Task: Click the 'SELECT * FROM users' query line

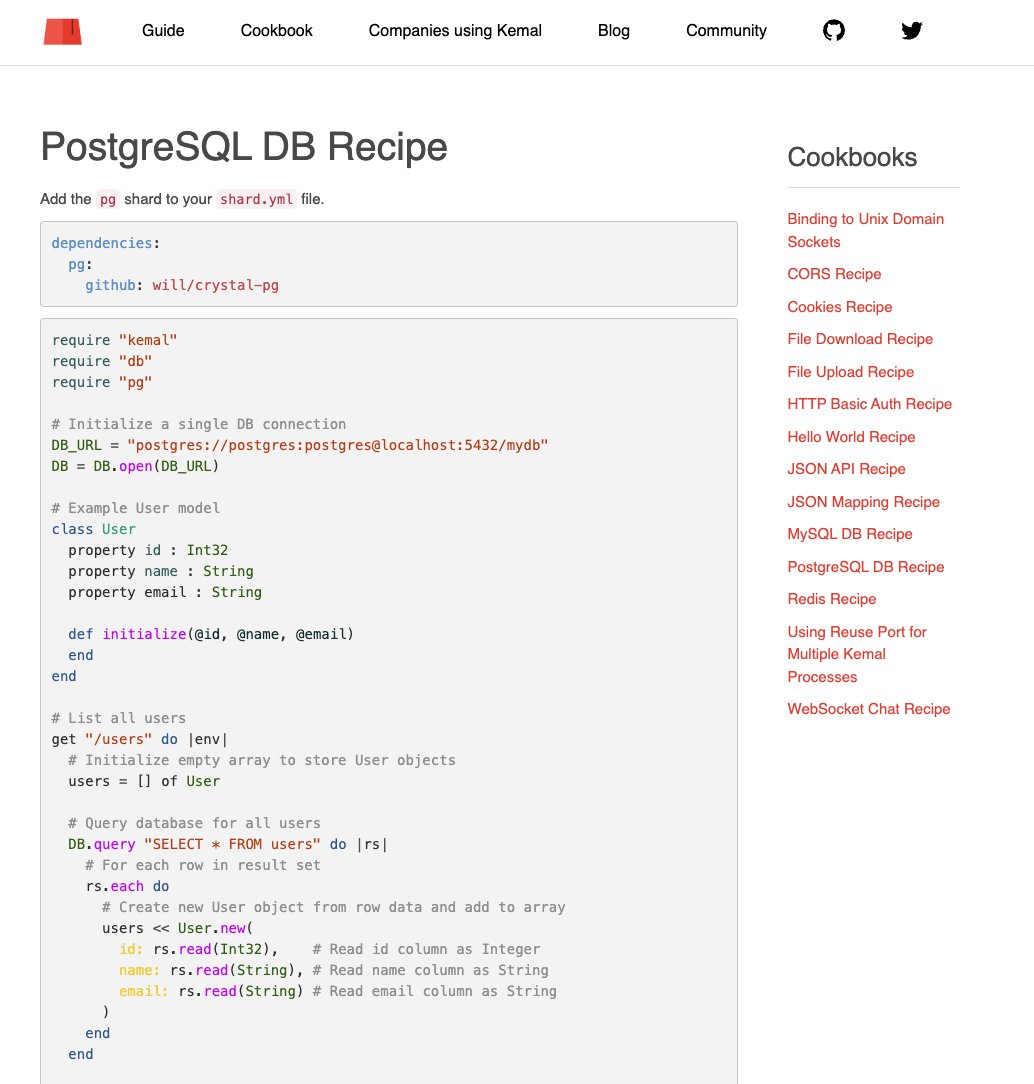Action: tap(228, 844)
